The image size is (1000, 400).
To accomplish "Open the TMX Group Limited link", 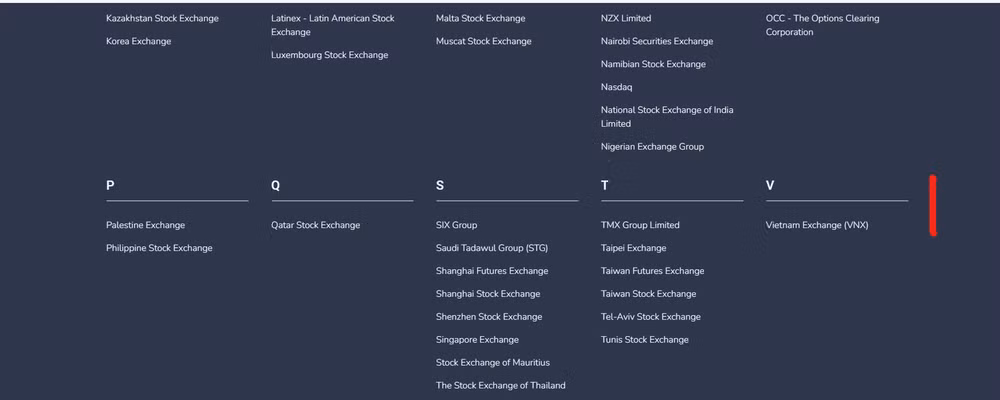I will (x=640, y=225).
